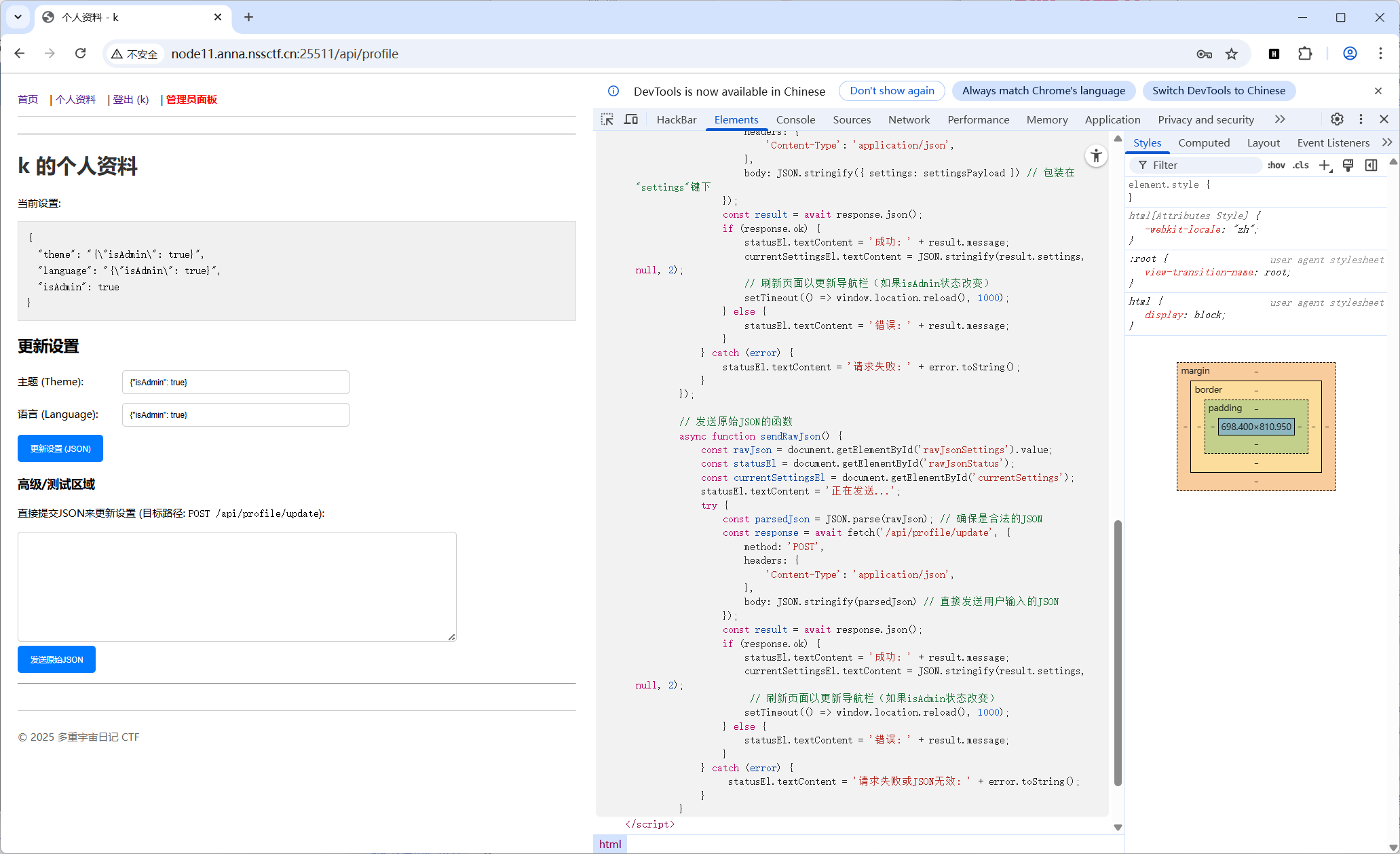The height and width of the screenshot is (854, 1400).
Task: Toggle the .cls element classes panel
Action: pyautogui.click(x=1300, y=166)
